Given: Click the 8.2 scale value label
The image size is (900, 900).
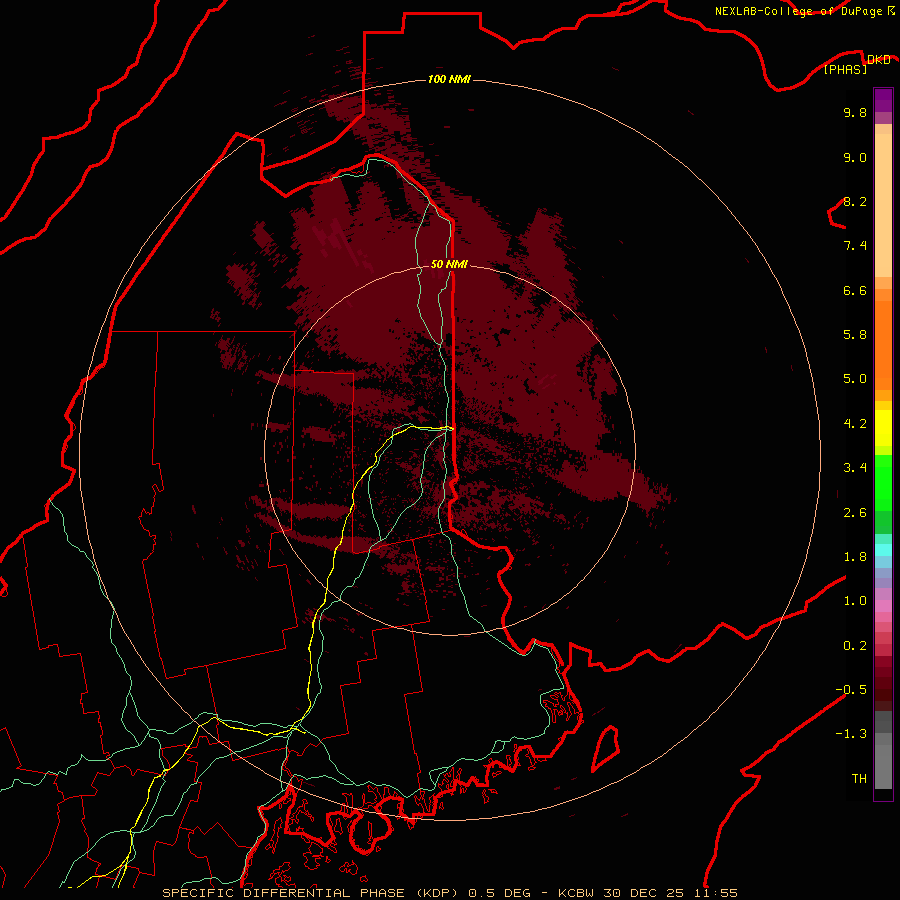Looking at the screenshot, I should tap(855, 201).
